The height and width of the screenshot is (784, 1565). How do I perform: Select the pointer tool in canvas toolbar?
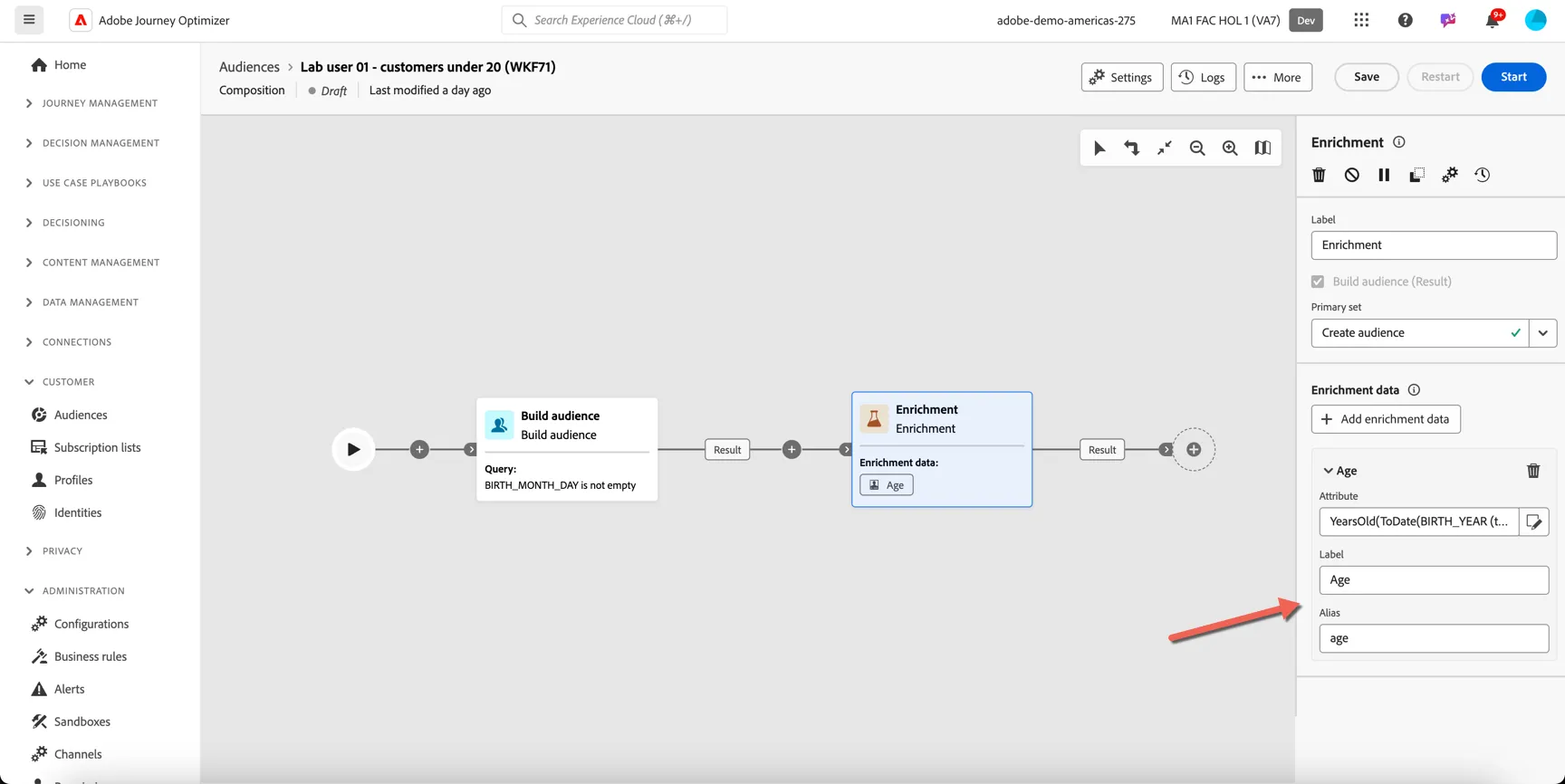pos(1099,148)
